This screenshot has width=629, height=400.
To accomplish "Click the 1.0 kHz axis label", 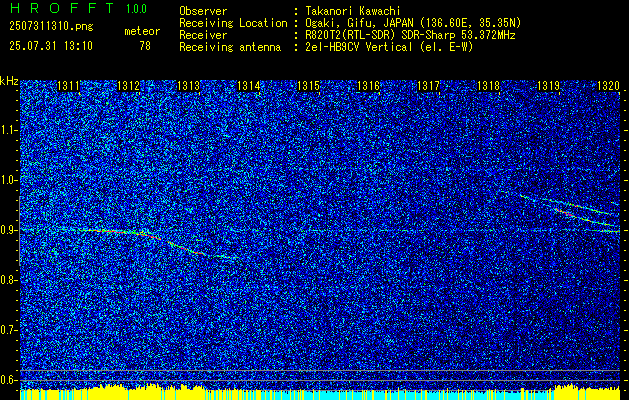I will pyautogui.click(x=8, y=180).
